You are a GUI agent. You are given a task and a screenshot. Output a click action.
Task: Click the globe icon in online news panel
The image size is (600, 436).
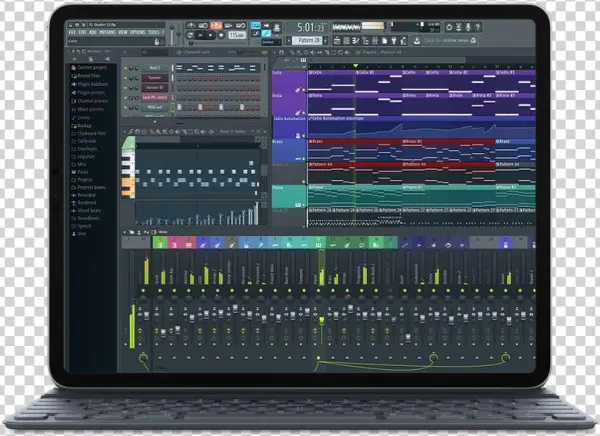pos(473,40)
